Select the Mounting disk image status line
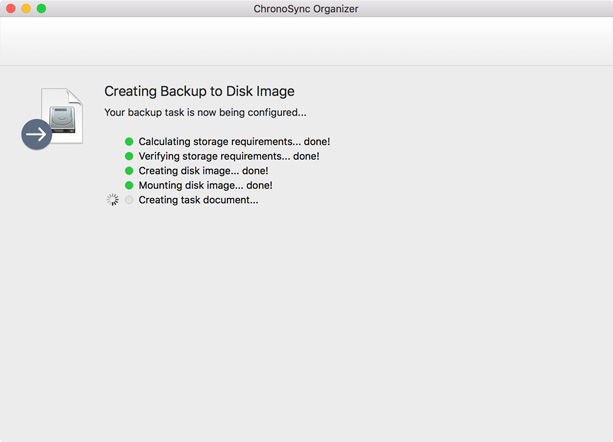This screenshot has height=442, width=613. [205, 185]
